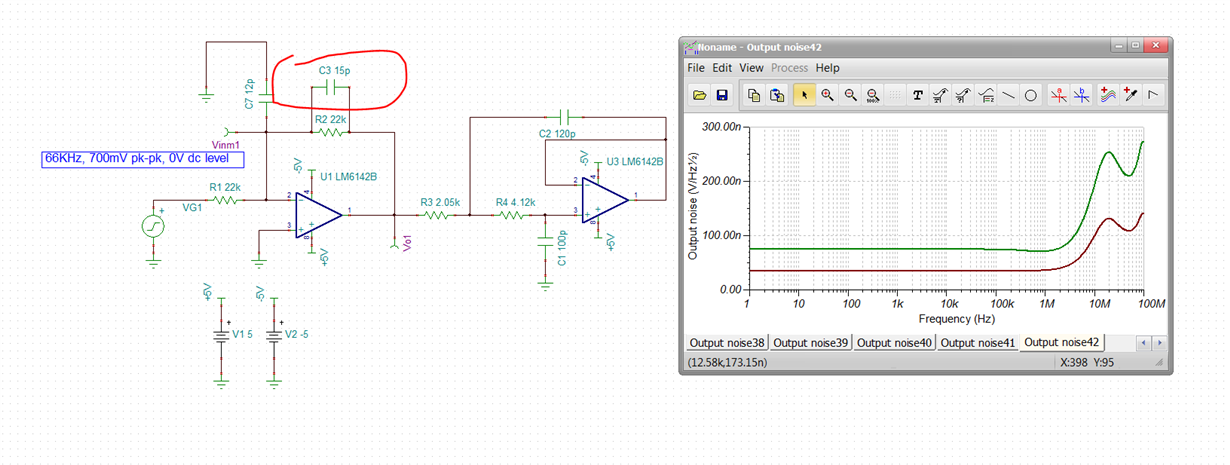Select the Zoom out magnifier tool
Screen dimensions: 1230x465
(850, 95)
